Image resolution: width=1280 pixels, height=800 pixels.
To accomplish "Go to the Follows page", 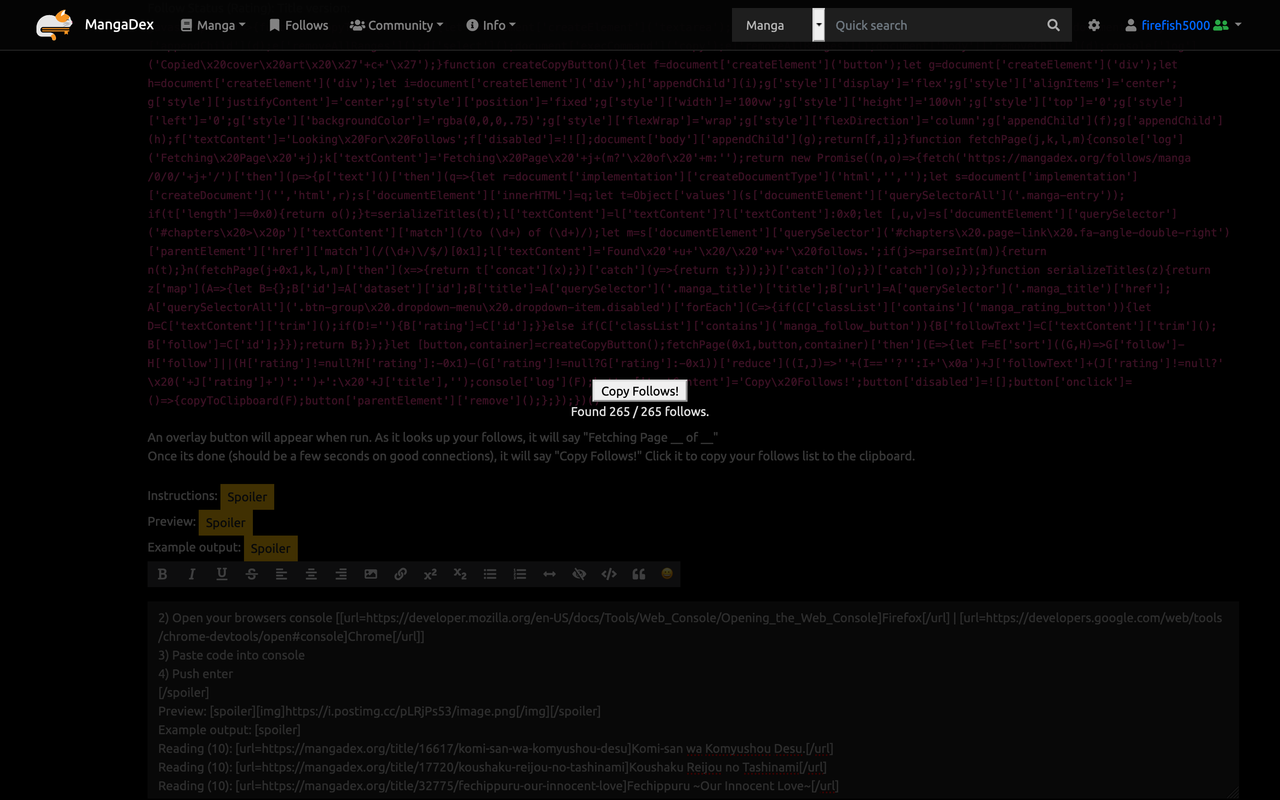I will (298, 25).
